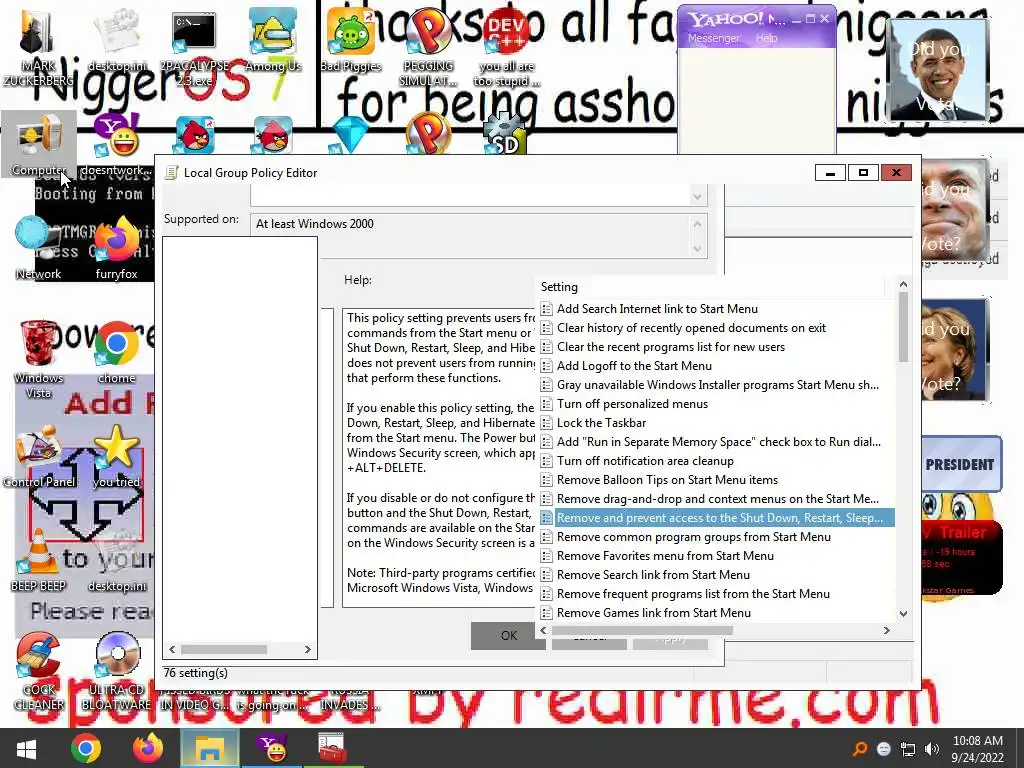Click the taskbar clock showing 10:08 AM
Viewport: 1024px width, 768px height.
977,749
